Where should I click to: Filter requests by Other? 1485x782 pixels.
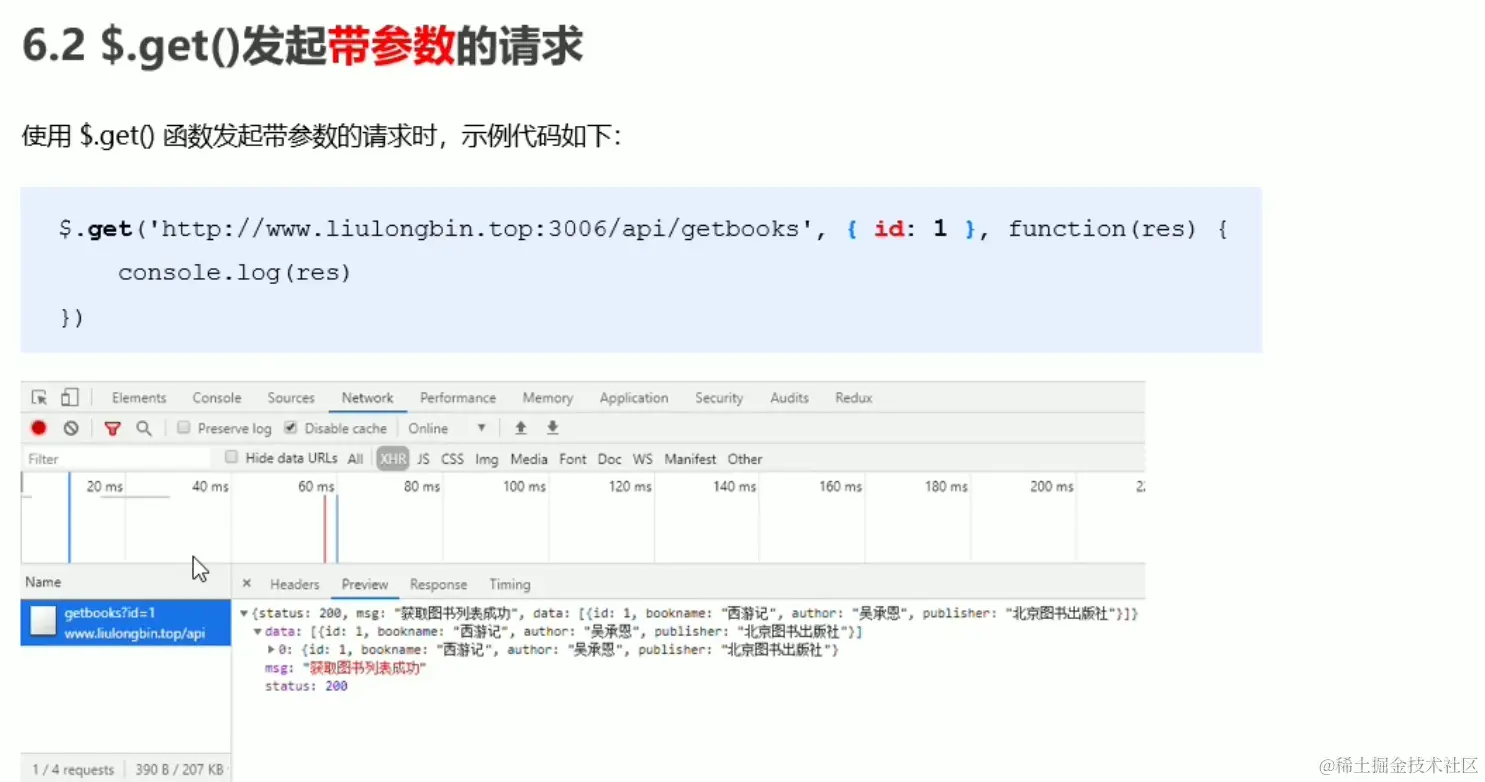pos(745,459)
